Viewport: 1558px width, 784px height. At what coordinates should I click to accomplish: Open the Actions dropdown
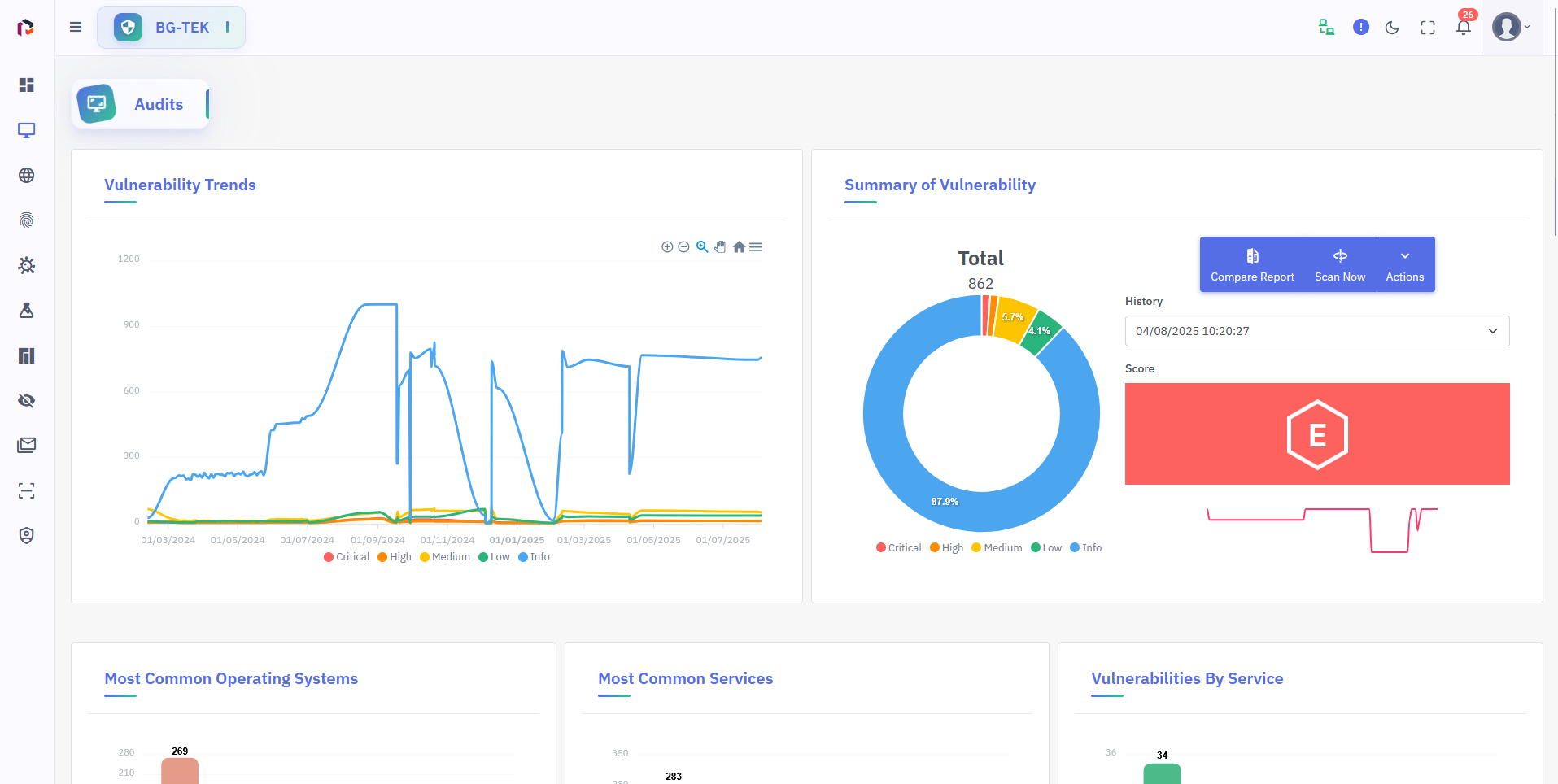click(1405, 265)
